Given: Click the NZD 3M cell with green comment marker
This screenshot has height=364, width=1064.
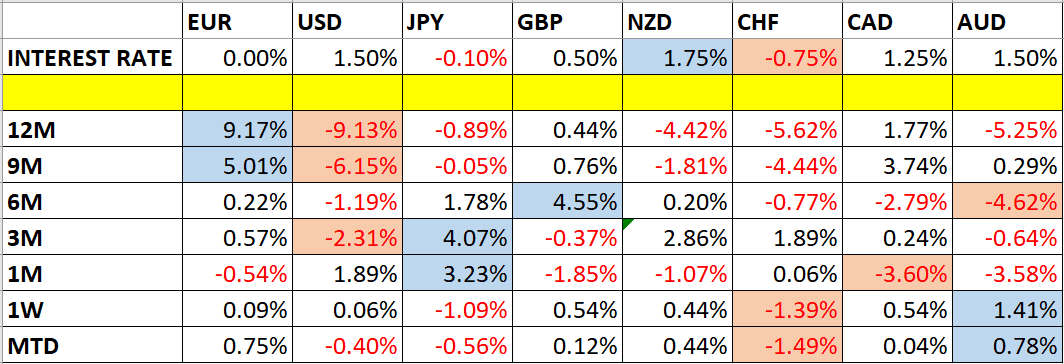Looking at the screenshot, I should coord(677,238).
